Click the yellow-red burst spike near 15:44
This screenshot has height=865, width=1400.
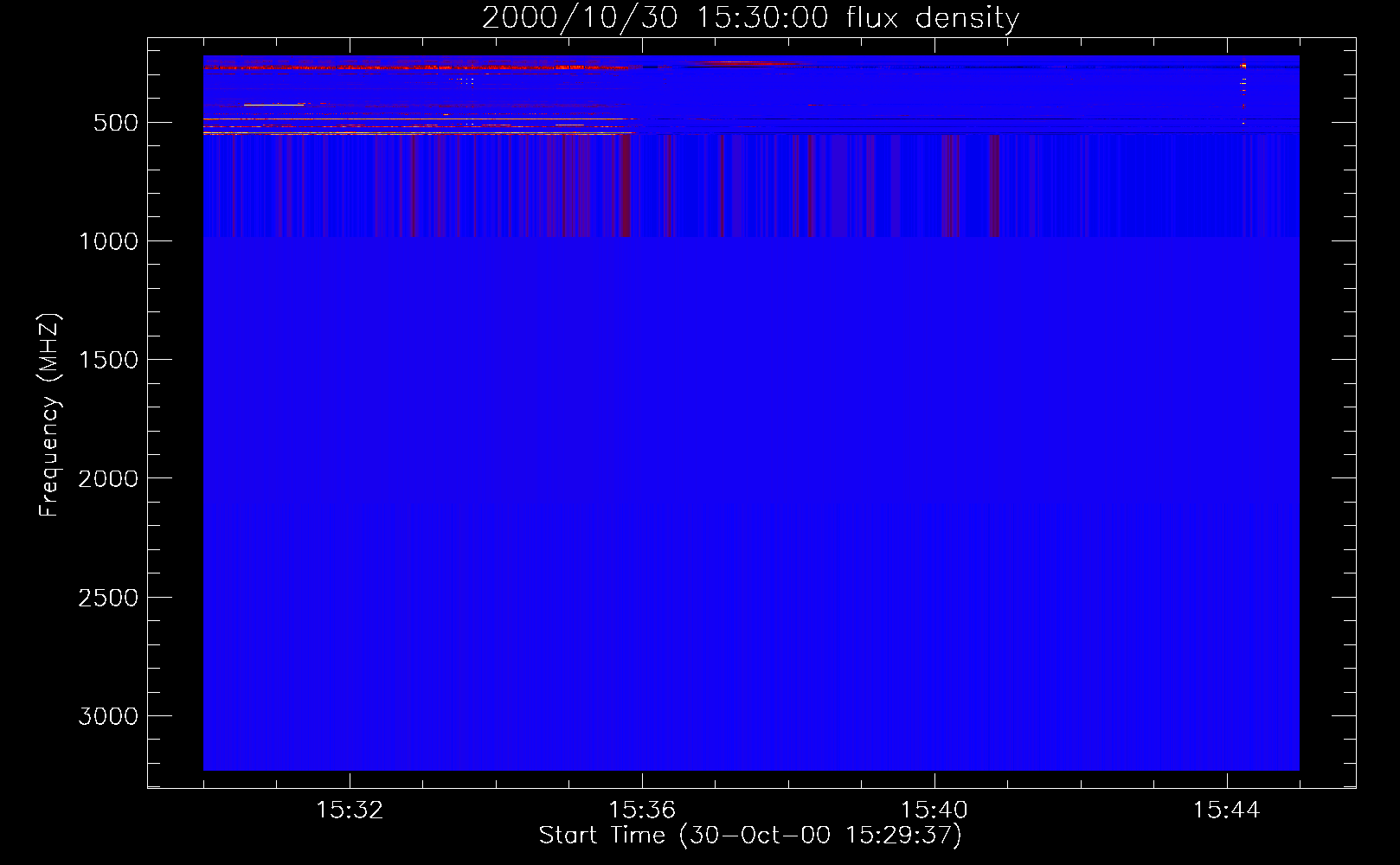[1243, 91]
